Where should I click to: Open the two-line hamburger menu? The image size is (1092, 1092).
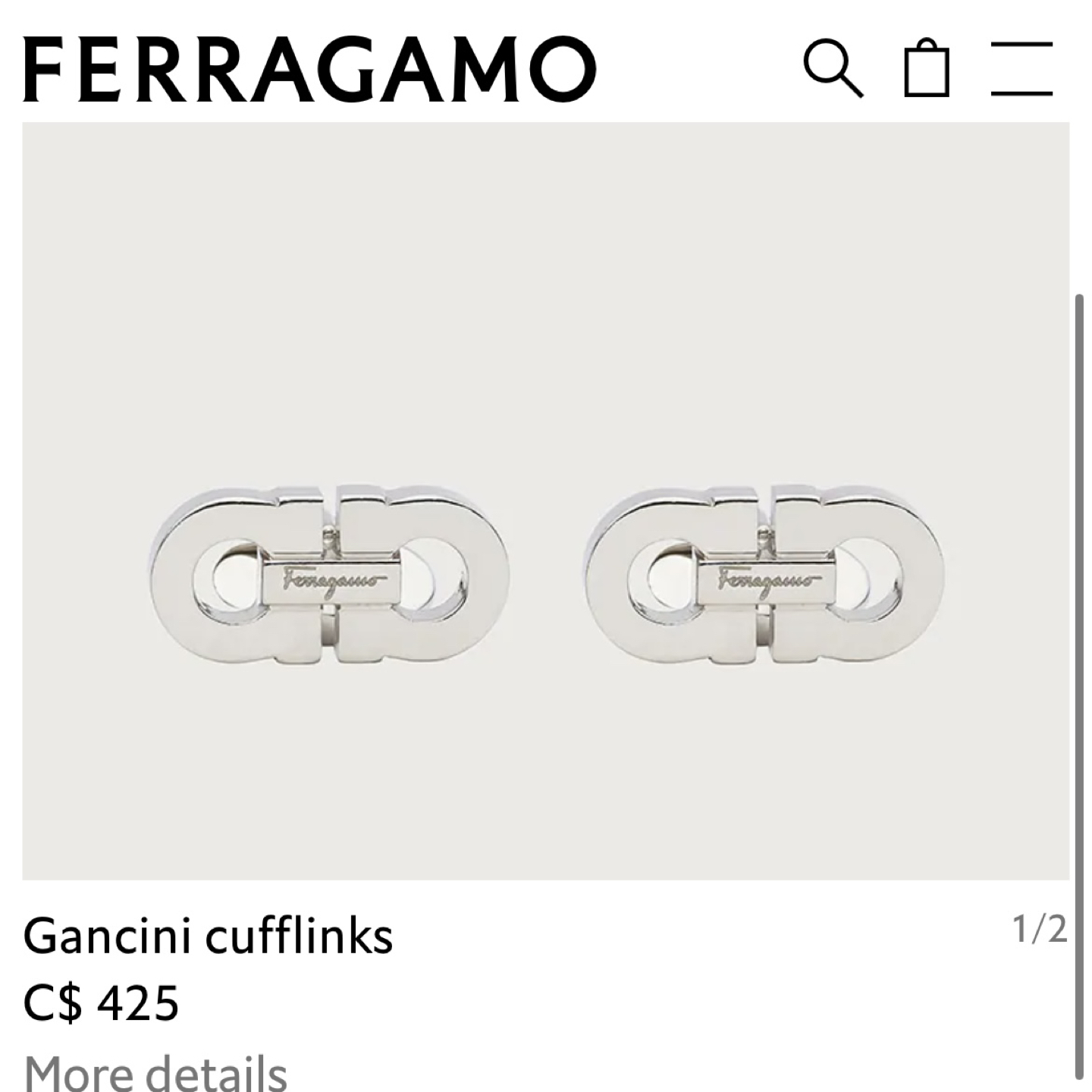point(1022,69)
